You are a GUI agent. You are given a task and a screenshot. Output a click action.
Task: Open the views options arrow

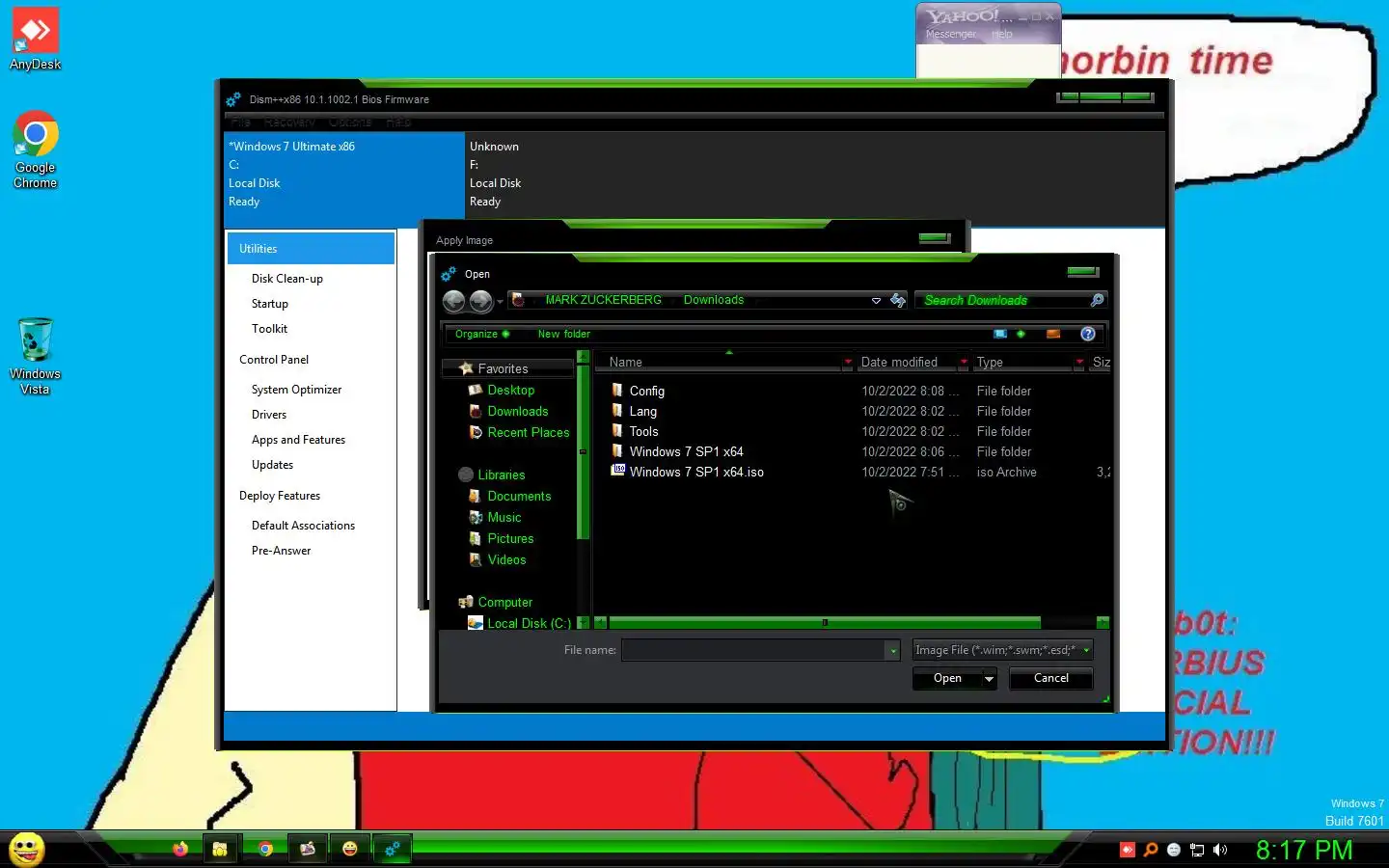[1021, 334]
